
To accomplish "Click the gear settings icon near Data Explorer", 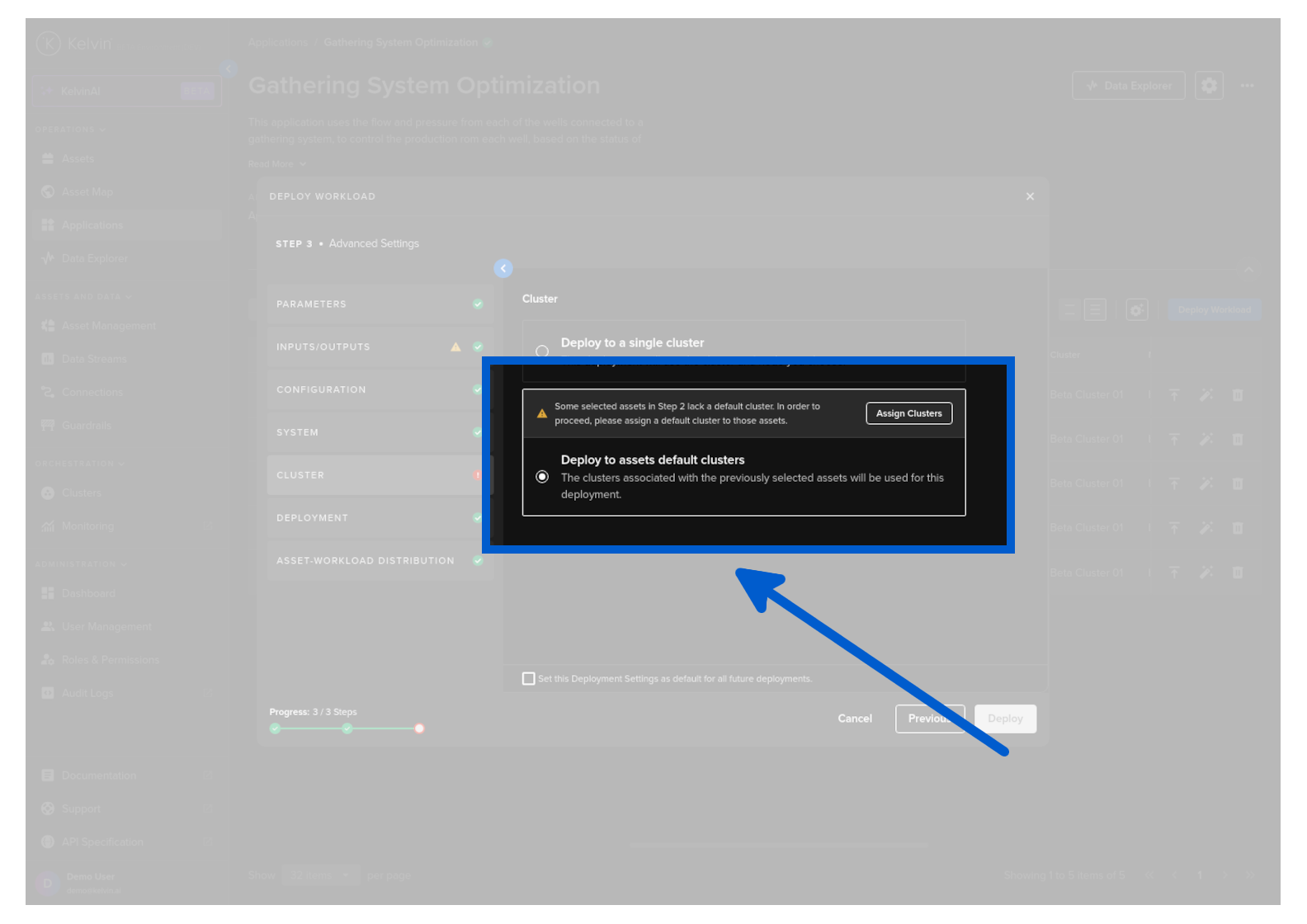I will click(x=1209, y=86).
